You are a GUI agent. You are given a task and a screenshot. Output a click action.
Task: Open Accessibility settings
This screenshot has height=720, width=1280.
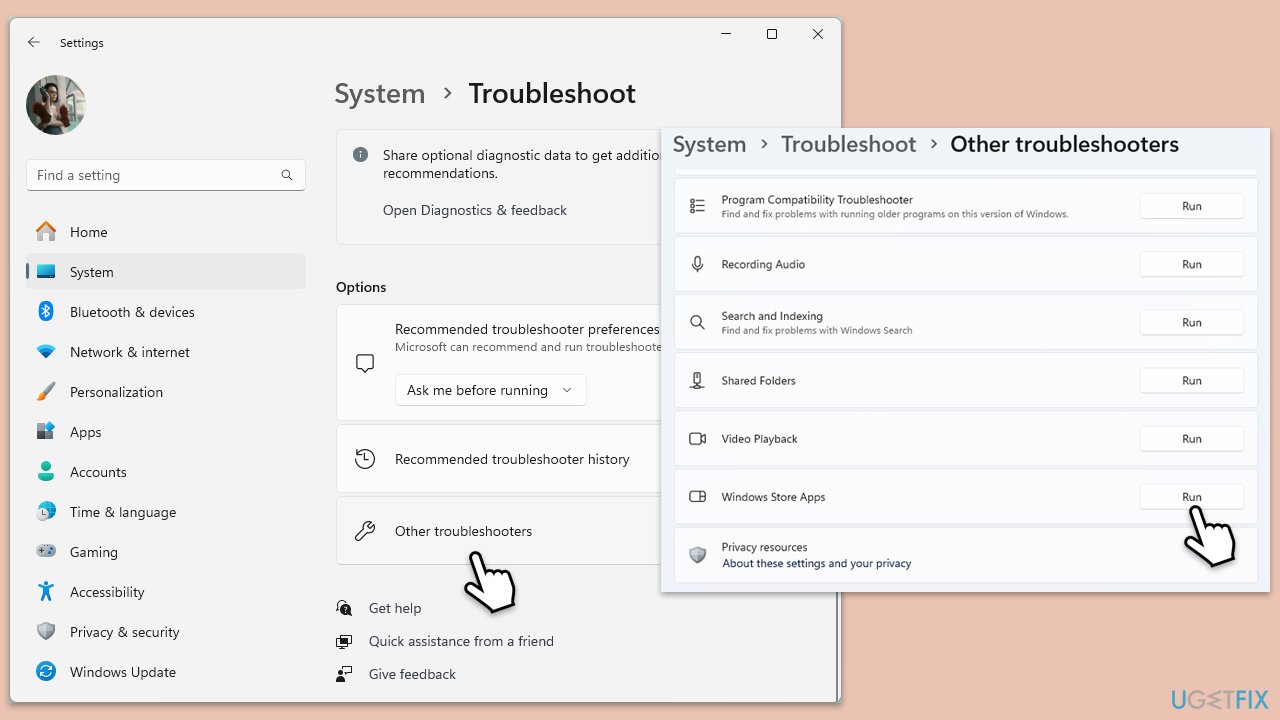[107, 592]
